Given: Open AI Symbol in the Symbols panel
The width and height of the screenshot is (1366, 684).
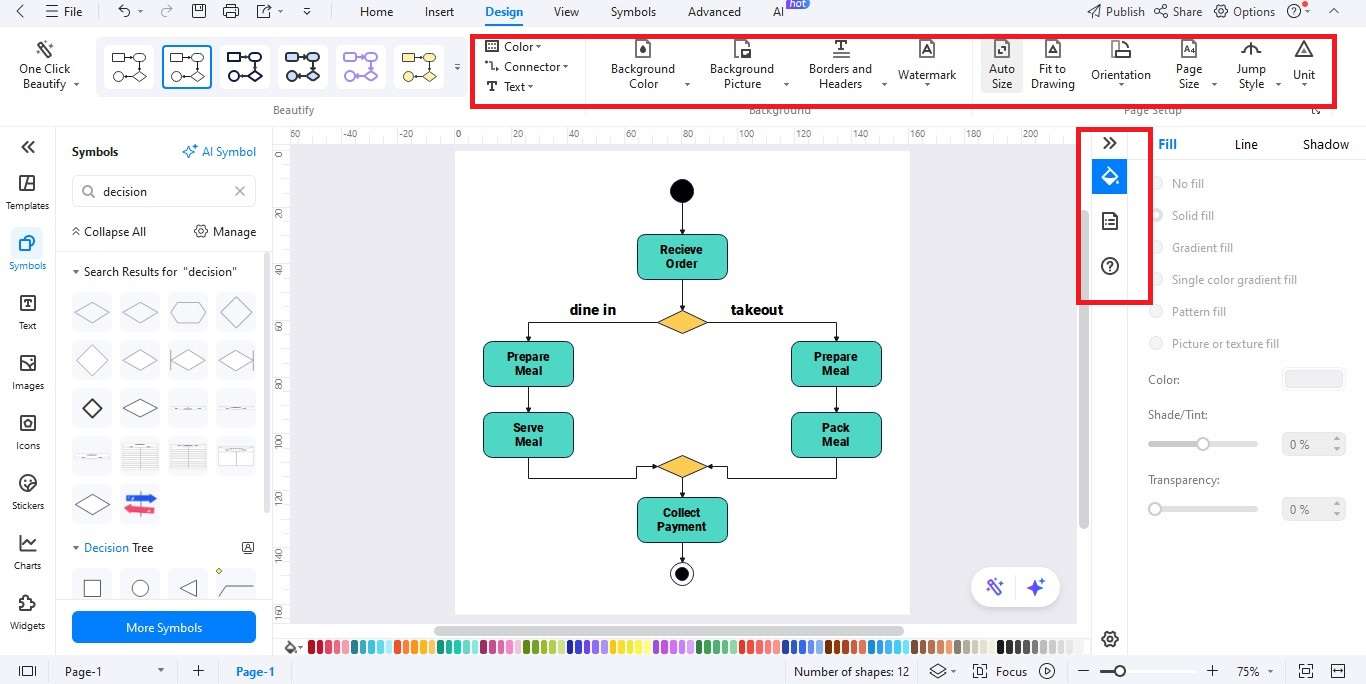Looking at the screenshot, I should (x=219, y=151).
